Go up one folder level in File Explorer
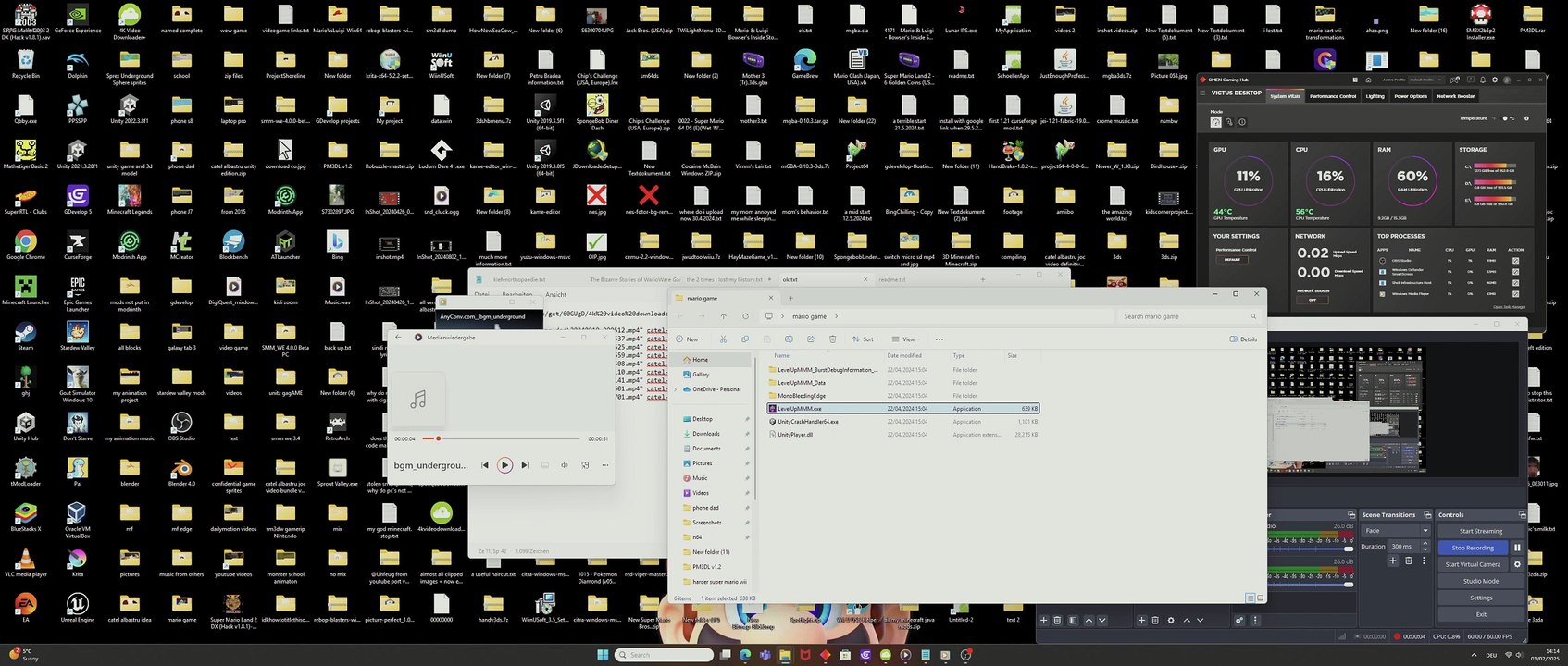 click(x=724, y=316)
